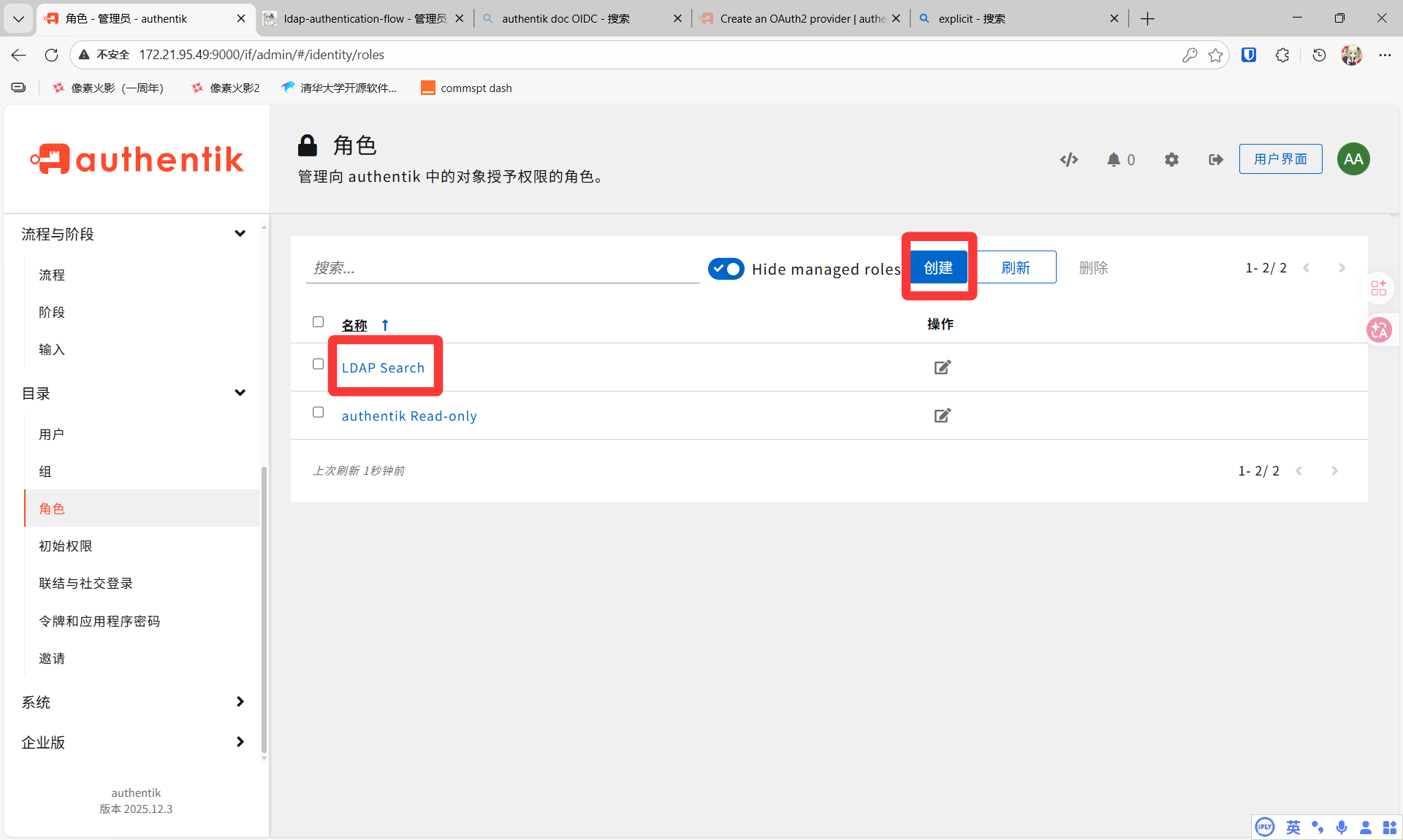Toggle the Hide managed roles switch
Viewport: 1403px width, 840px height.
coord(726,269)
